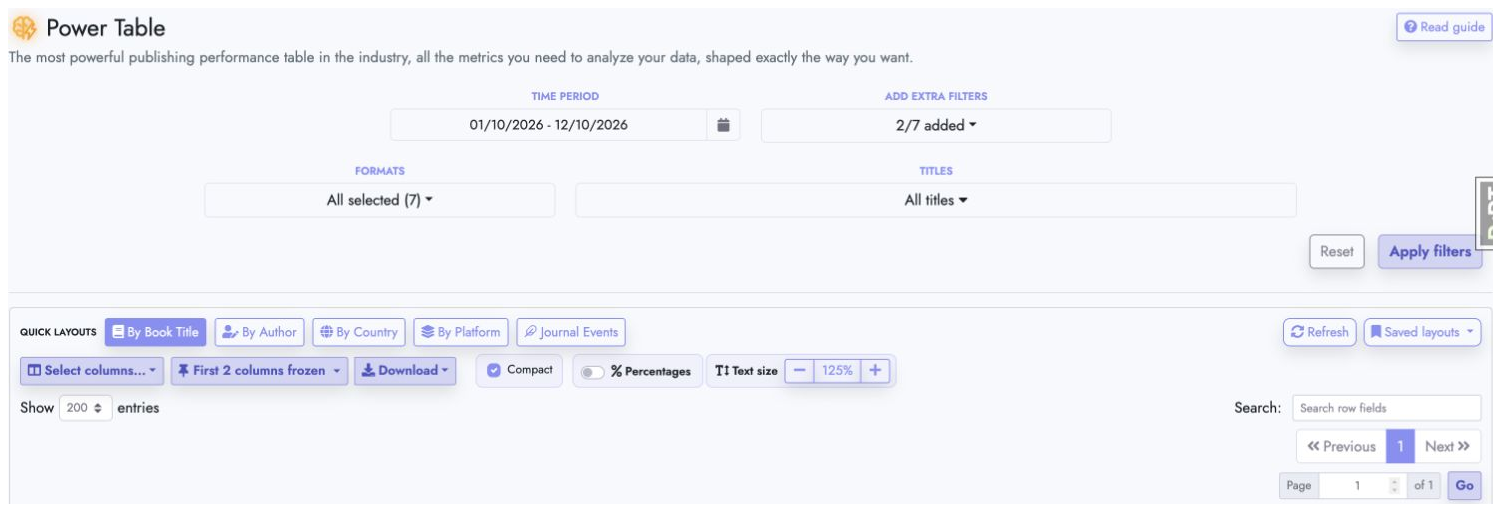The height and width of the screenshot is (512, 1501).
Task: Click the Power Table logo icon
Action: pyautogui.click(x=24, y=28)
